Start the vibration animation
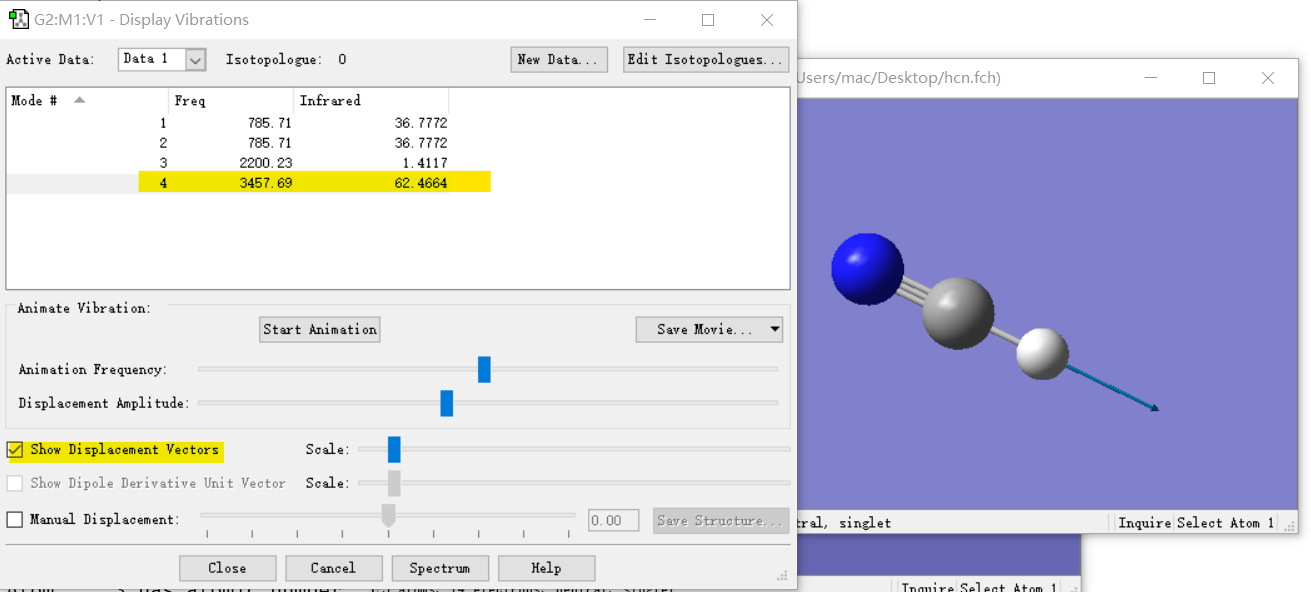The width and height of the screenshot is (1311, 592). coord(320,329)
